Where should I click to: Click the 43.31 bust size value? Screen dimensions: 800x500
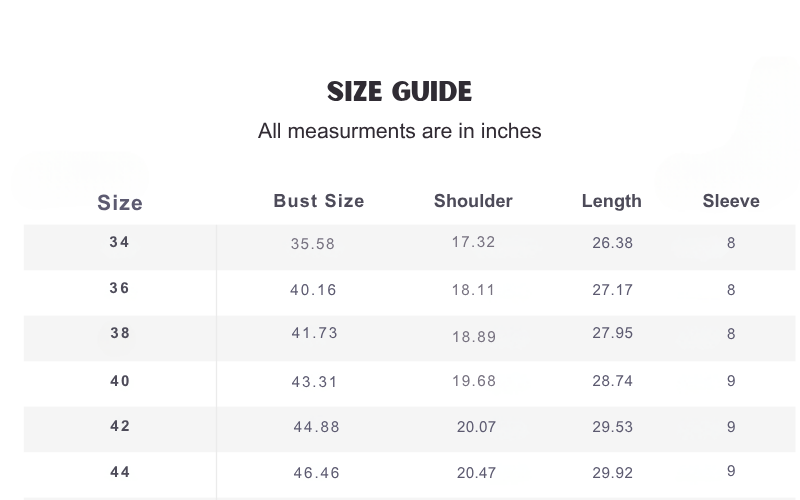click(x=314, y=382)
